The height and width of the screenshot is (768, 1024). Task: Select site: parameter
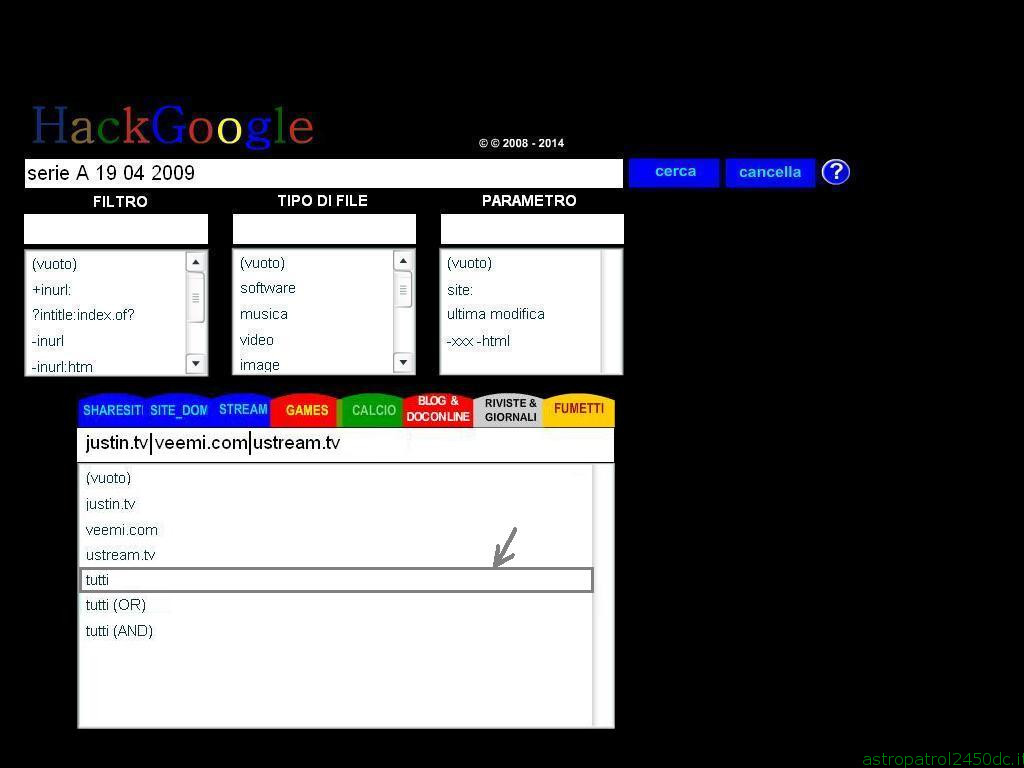[460, 289]
